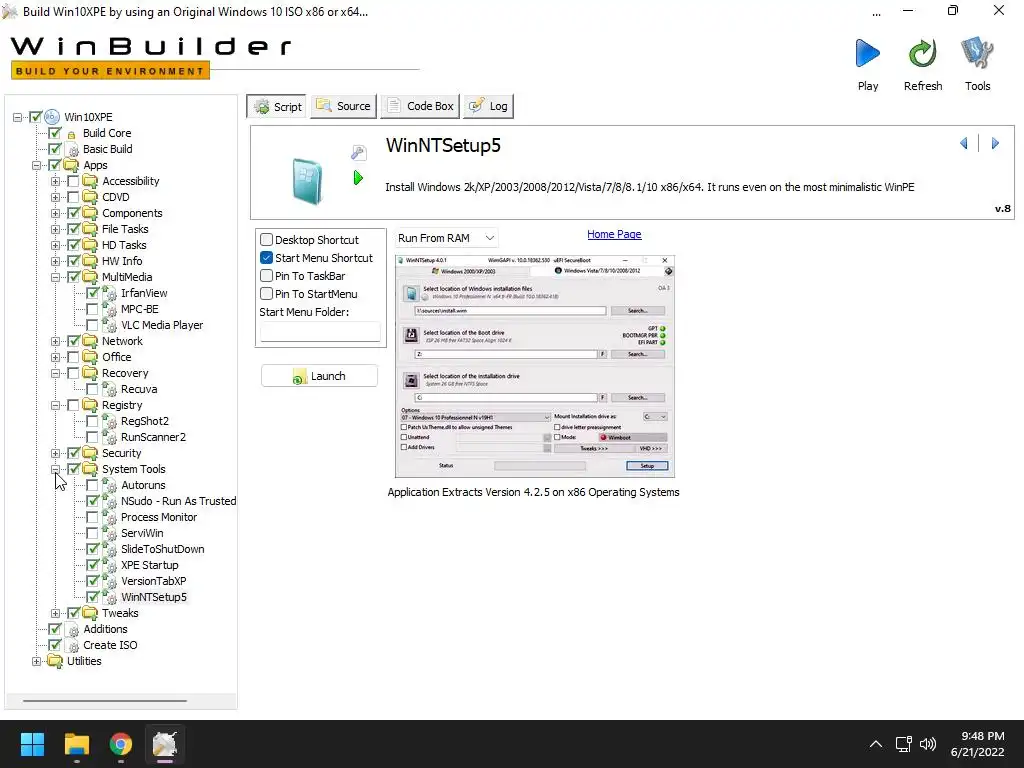The image size is (1024, 768).
Task: Click the Apps folder icon
Action: [71, 165]
